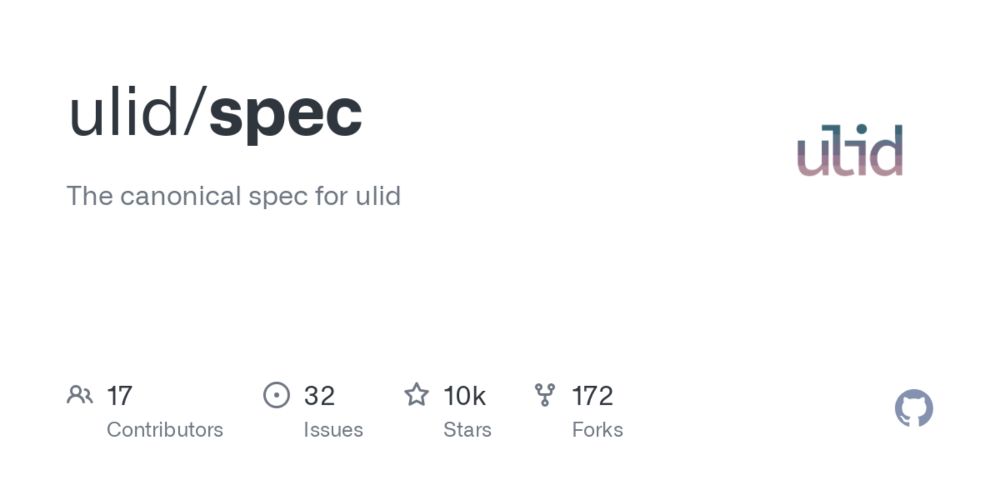Click the fork count 172
Viewport: 1000px width, 500px height.
pyautogui.click(x=592, y=396)
